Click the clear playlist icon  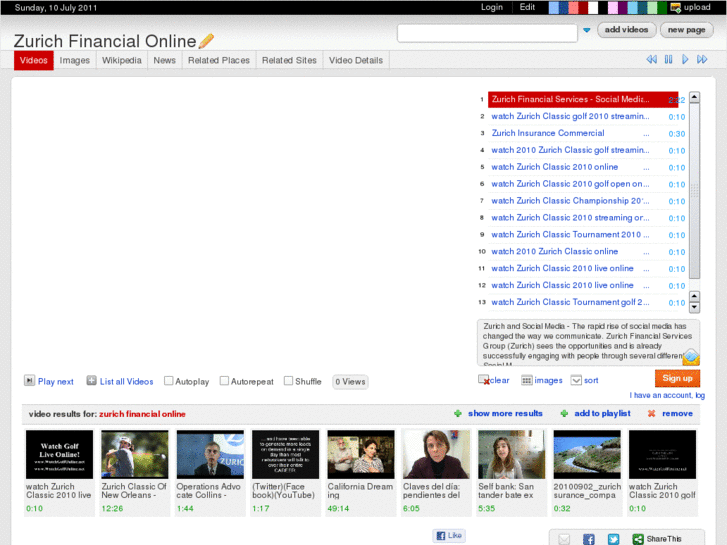[484, 380]
